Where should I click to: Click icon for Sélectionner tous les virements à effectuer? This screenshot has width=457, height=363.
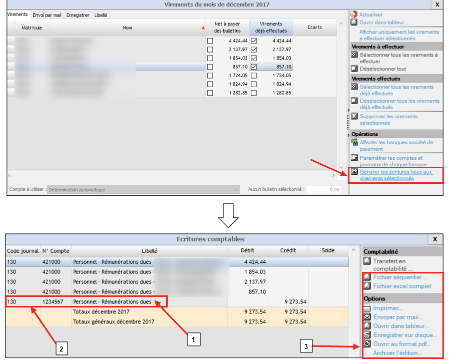(x=355, y=54)
